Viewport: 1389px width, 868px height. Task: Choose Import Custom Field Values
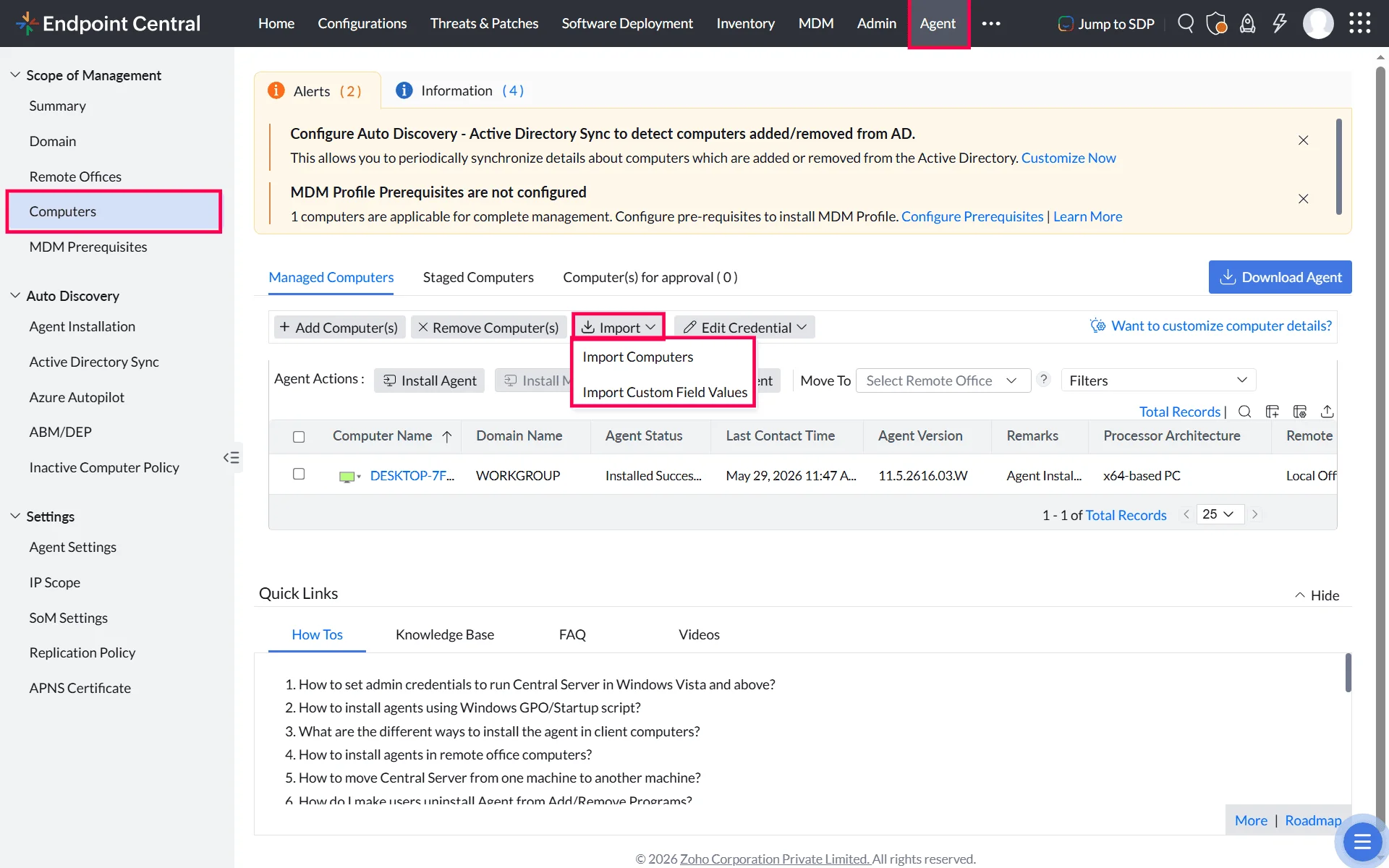pyautogui.click(x=665, y=392)
